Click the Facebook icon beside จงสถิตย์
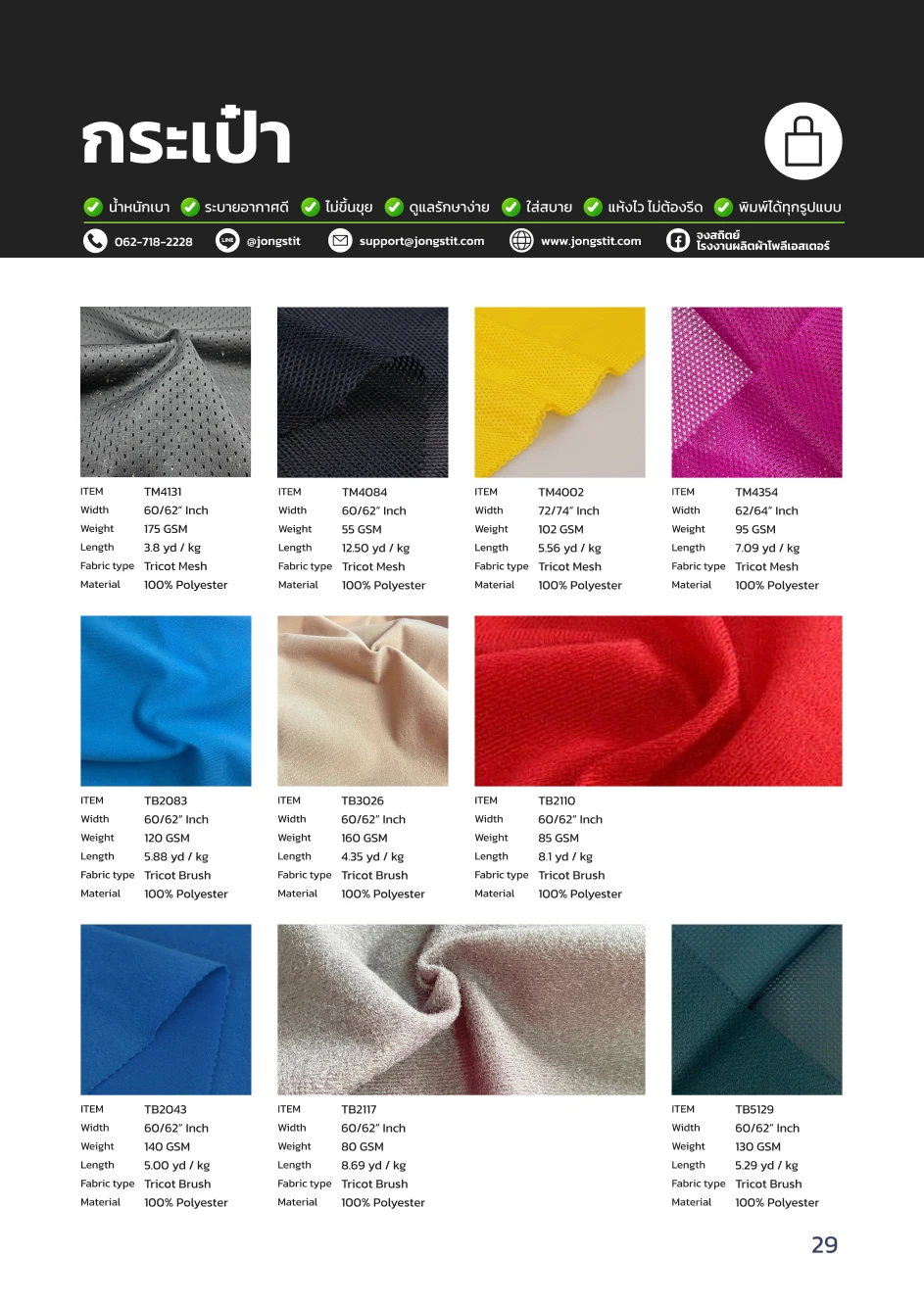The height and width of the screenshot is (1306, 924). pyautogui.click(x=678, y=241)
